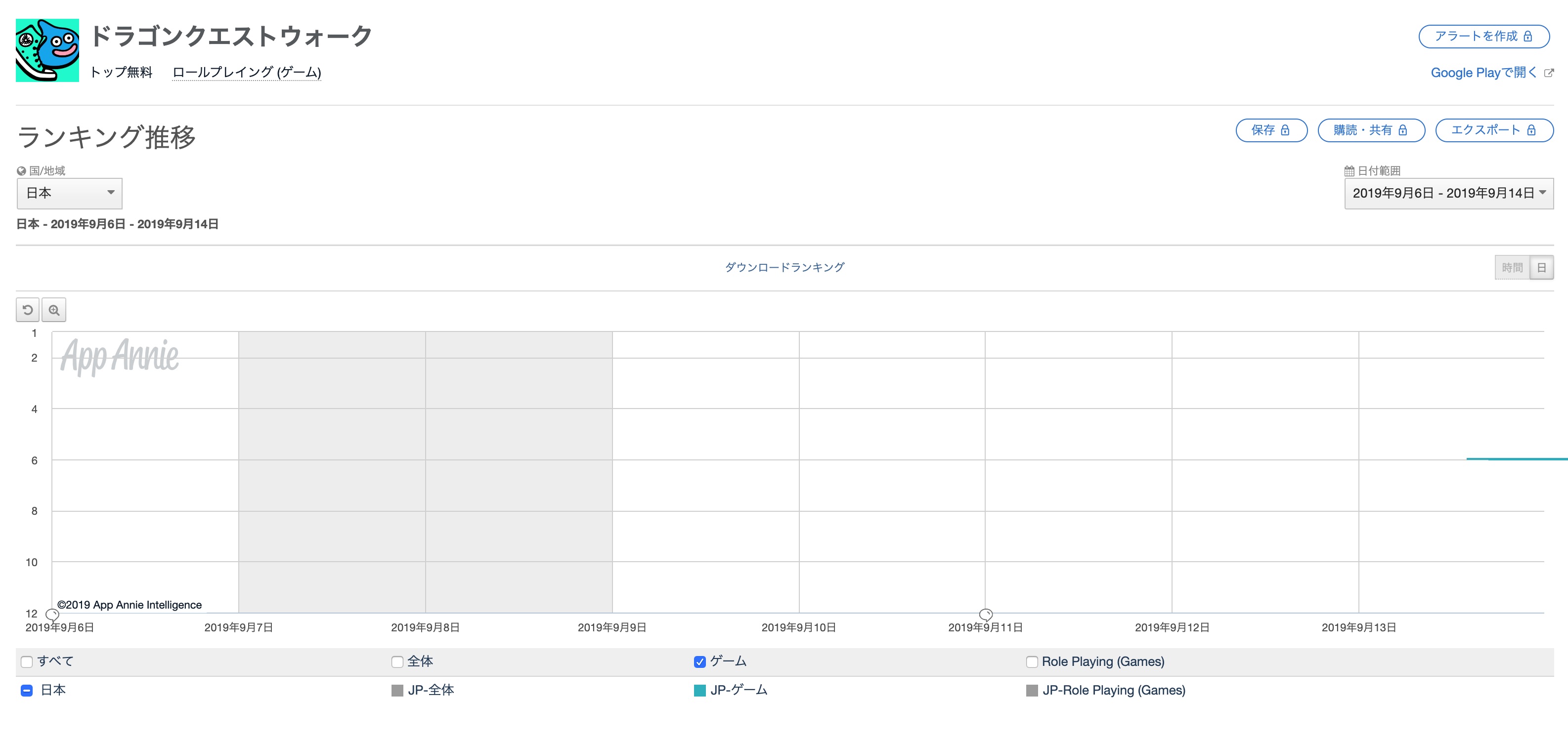Check the すべて checkbox

pos(27,661)
